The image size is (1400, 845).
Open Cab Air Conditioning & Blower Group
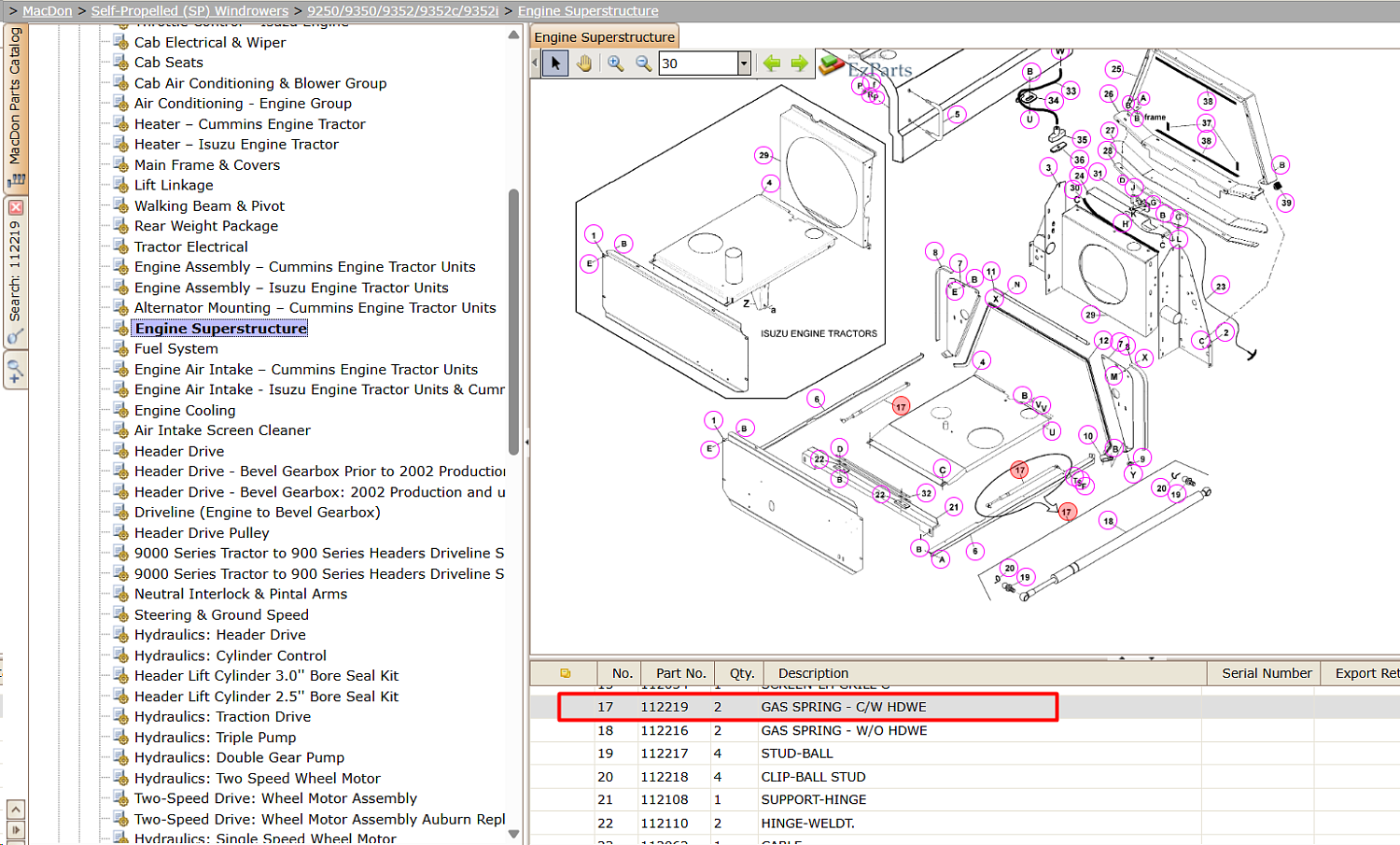(x=260, y=83)
